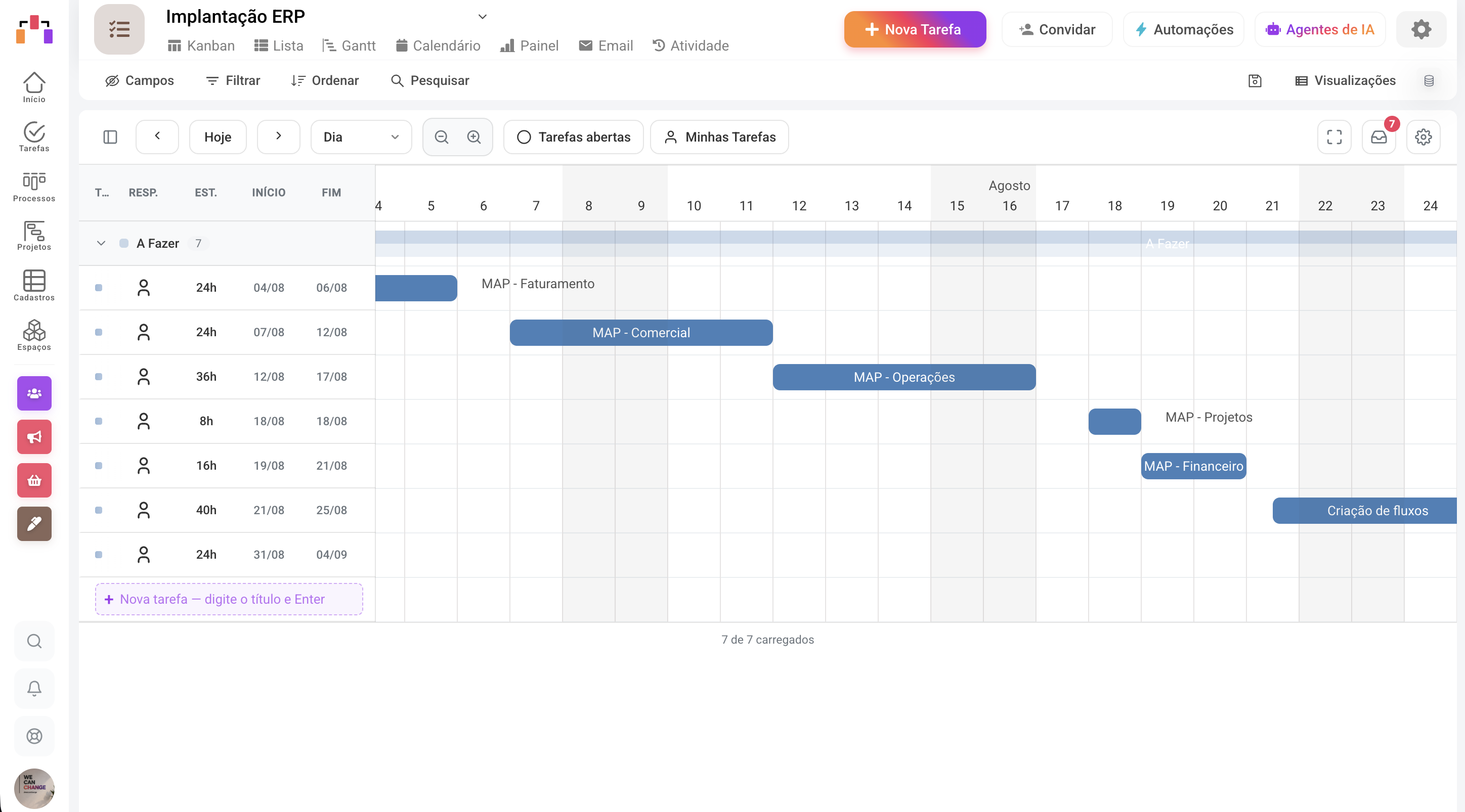This screenshot has width=1465, height=812.
Task: Switch to the Painel tab
Action: [529, 46]
